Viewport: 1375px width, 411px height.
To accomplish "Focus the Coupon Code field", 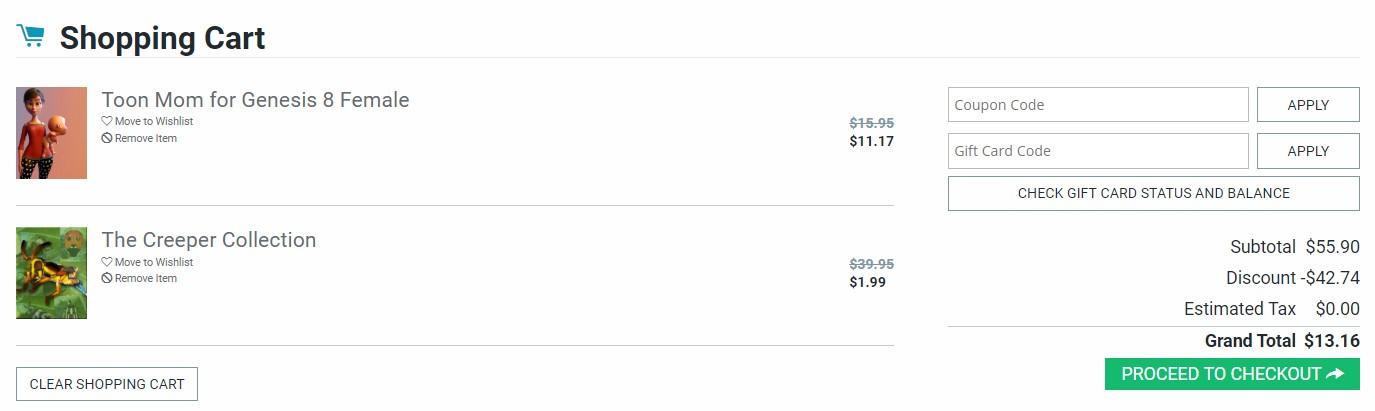I will 1097,105.
